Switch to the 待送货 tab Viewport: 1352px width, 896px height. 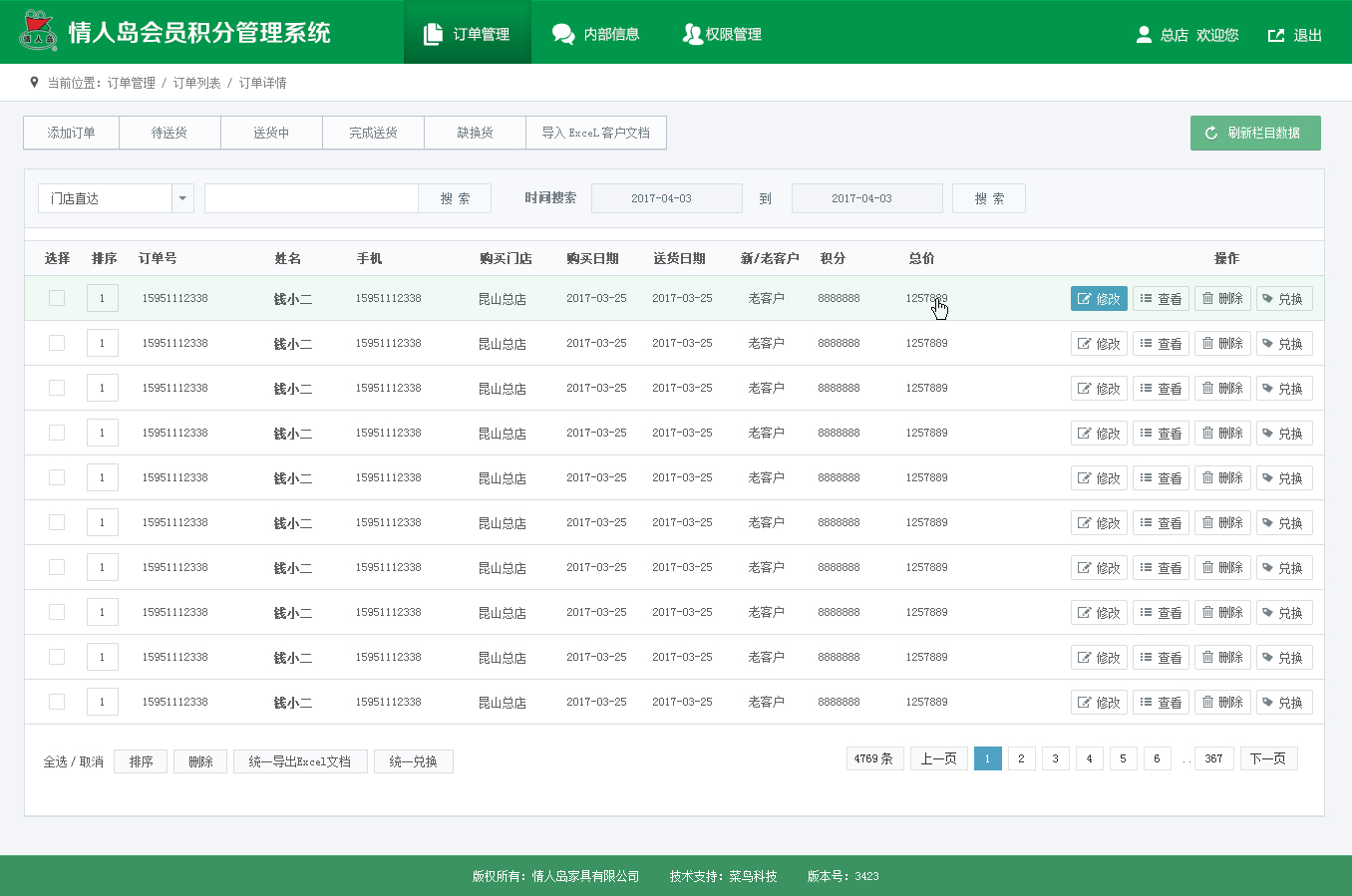(169, 133)
